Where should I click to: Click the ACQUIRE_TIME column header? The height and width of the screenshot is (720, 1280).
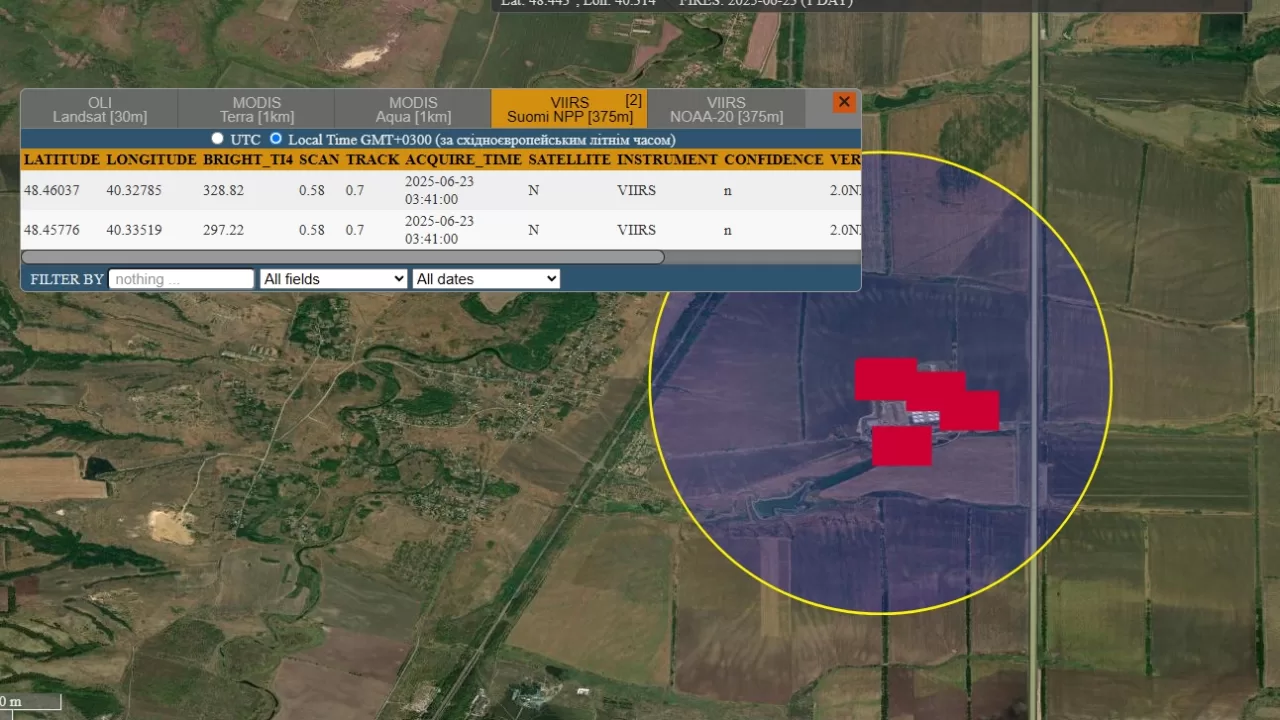coord(462,160)
